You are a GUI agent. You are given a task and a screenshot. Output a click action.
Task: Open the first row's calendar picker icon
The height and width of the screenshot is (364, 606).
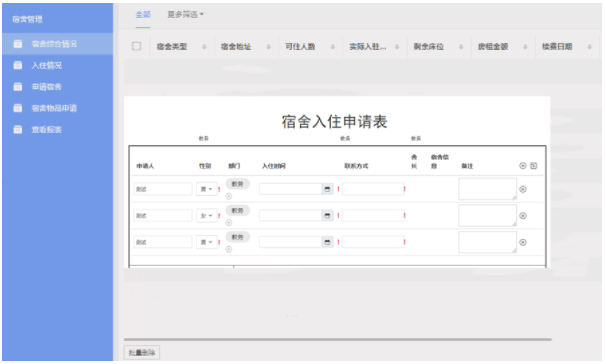click(327, 189)
